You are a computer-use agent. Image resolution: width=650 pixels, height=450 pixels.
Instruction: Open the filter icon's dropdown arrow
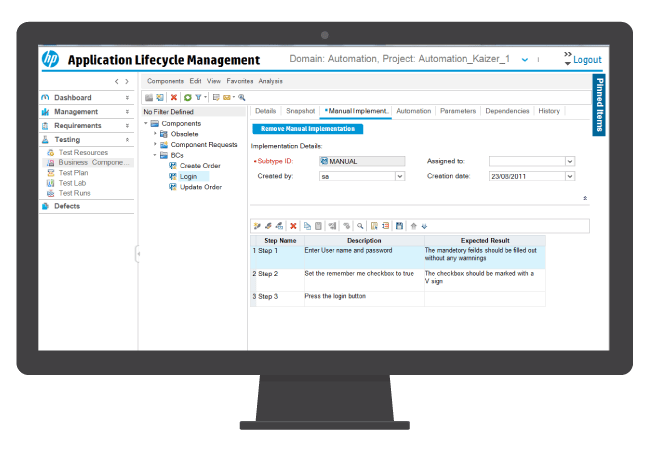[205, 97]
